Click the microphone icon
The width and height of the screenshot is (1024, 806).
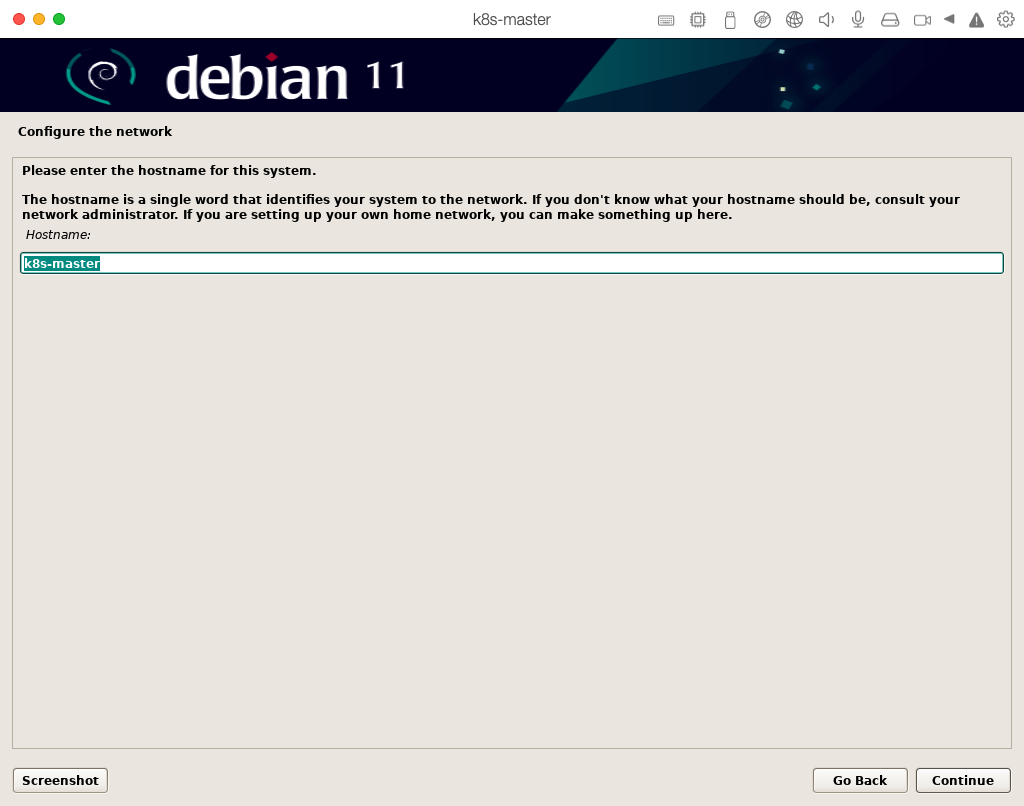(x=858, y=20)
